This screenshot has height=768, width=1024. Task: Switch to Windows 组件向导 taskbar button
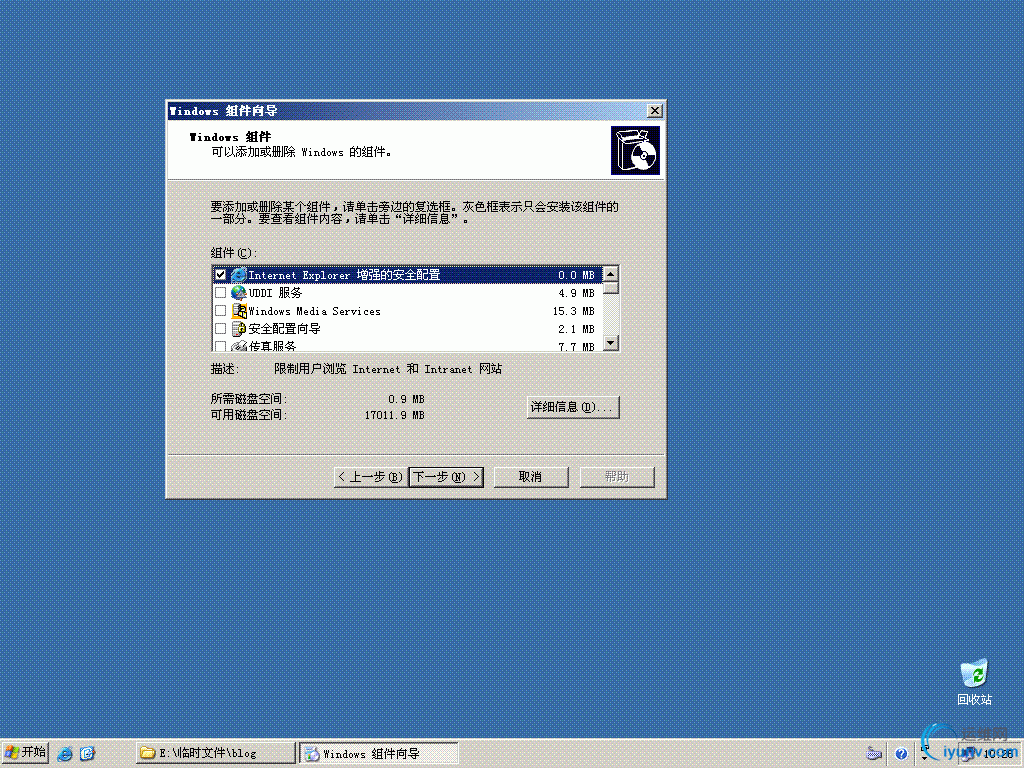(x=379, y=753)
